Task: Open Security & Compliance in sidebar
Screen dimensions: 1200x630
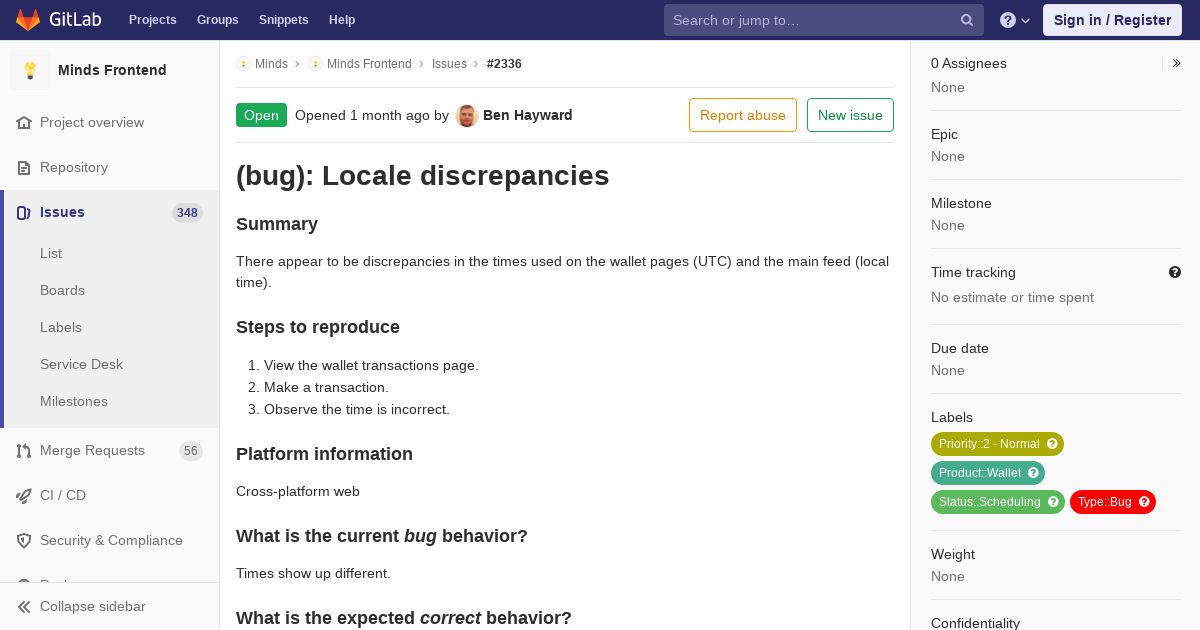Action: point(110,540)
